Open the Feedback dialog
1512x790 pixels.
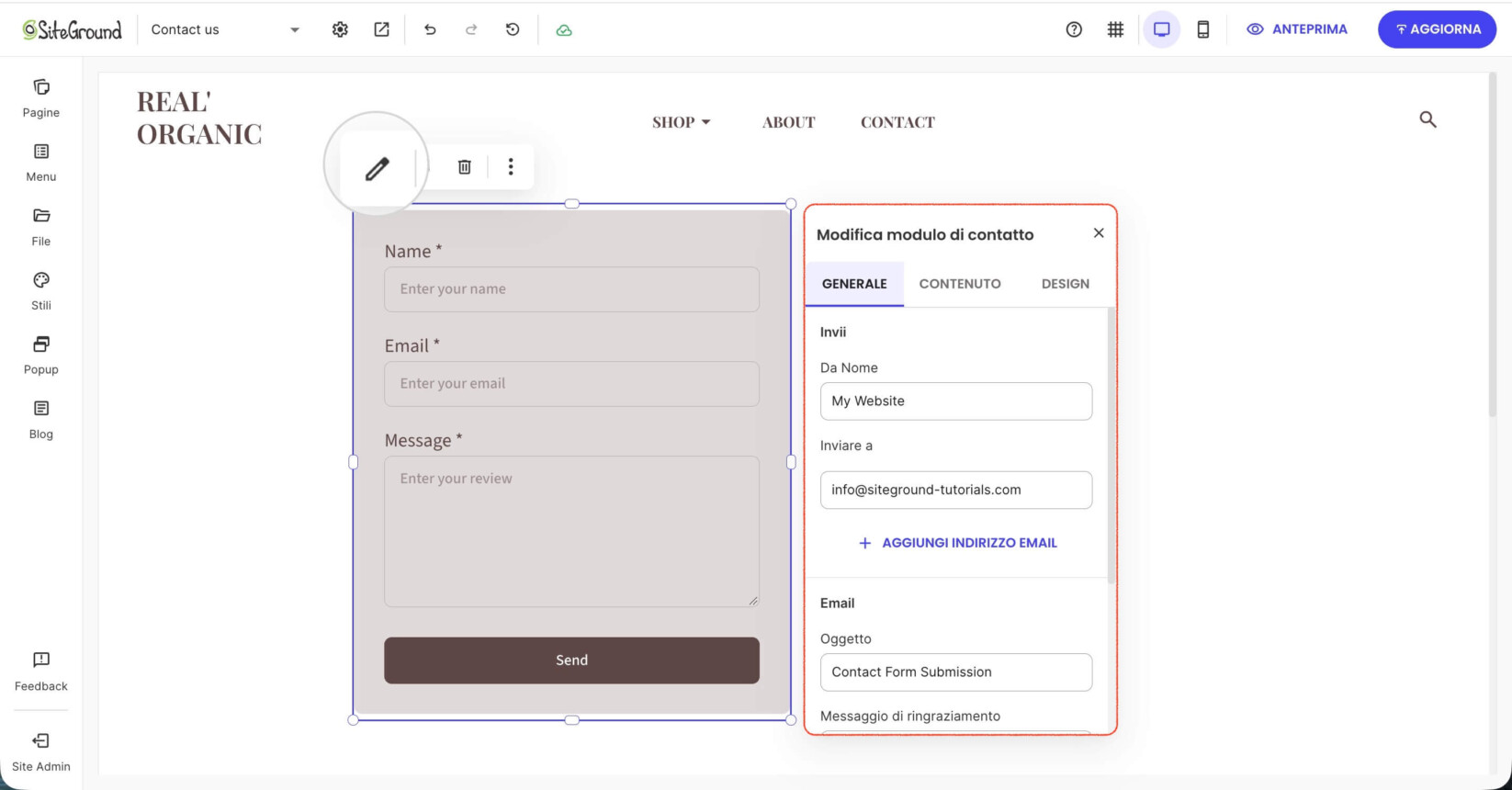pyautogui.click(x=41, y=671)
